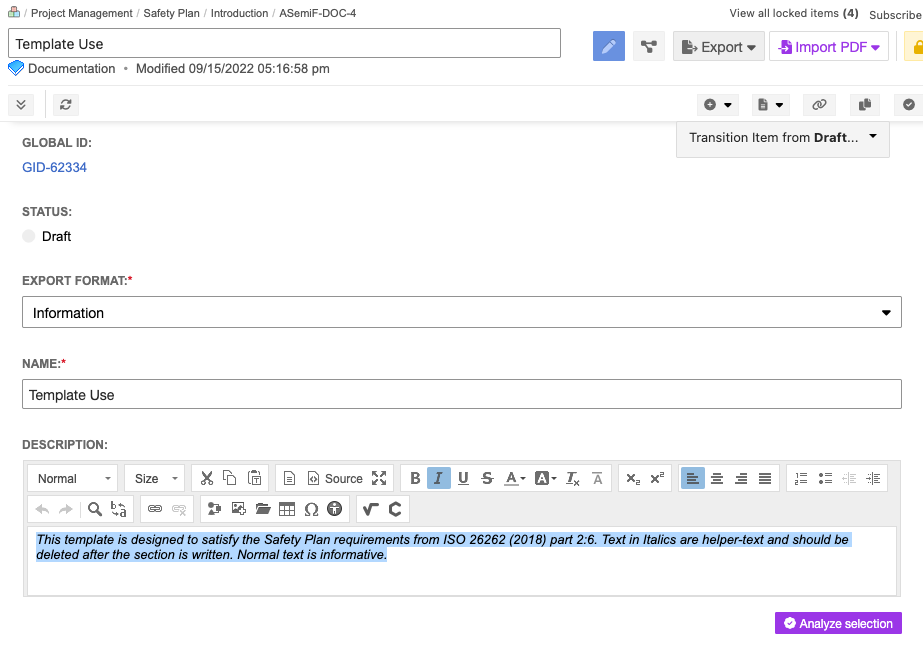Insert a table
The width and height of the screenshot is (923, 647).
287,509
